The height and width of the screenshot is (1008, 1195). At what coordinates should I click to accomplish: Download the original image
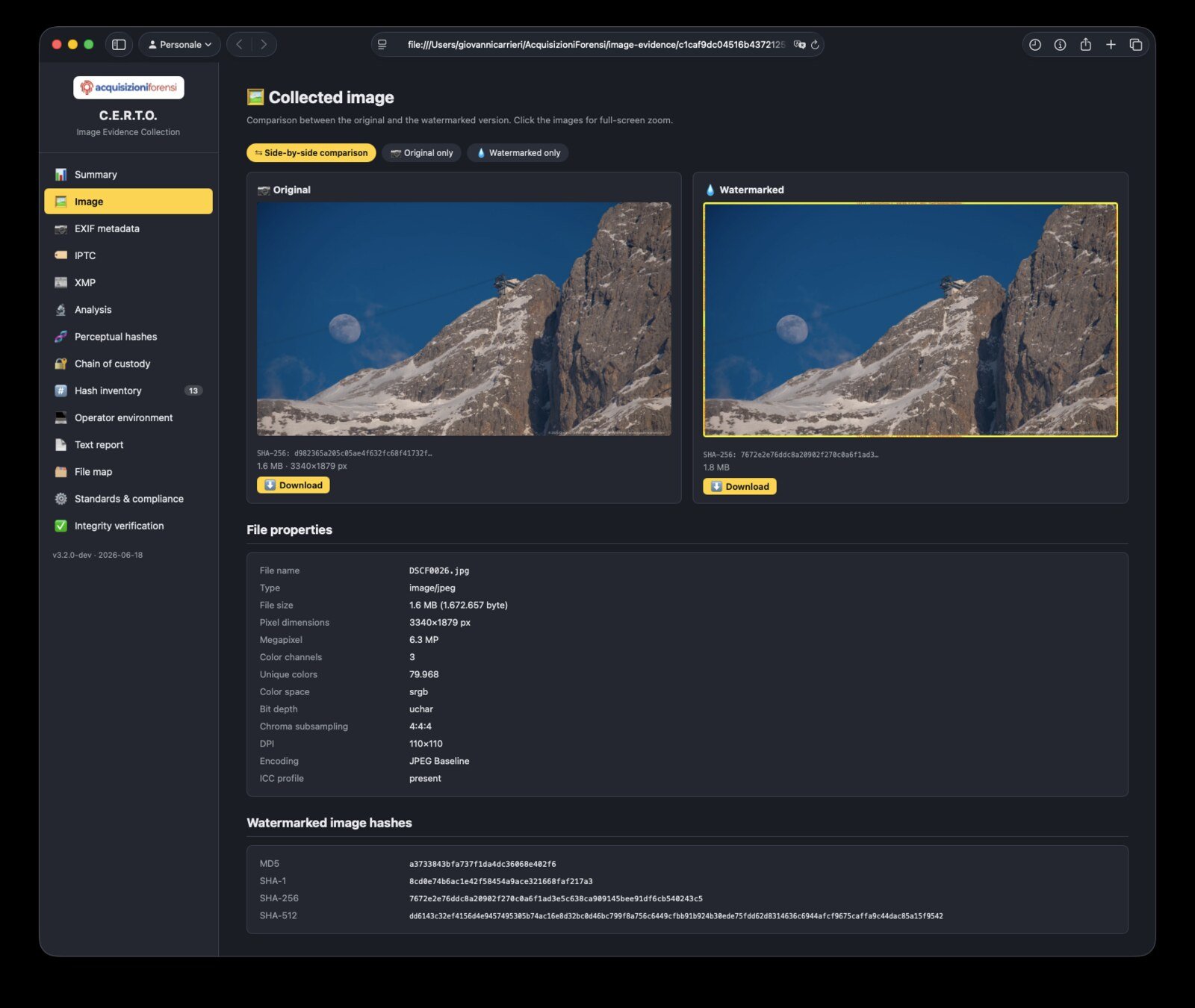pos(293,485)
